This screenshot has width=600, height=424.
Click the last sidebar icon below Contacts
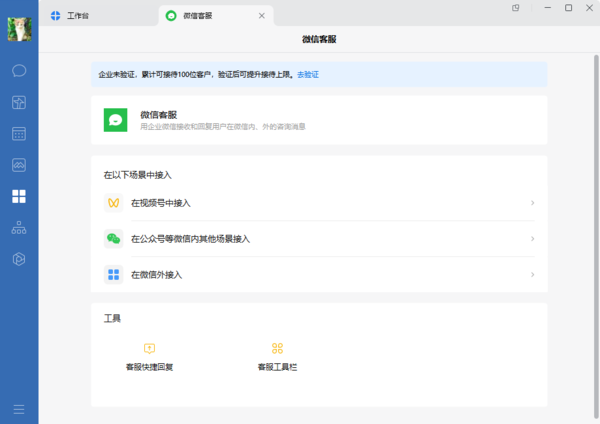coord(19,259)
